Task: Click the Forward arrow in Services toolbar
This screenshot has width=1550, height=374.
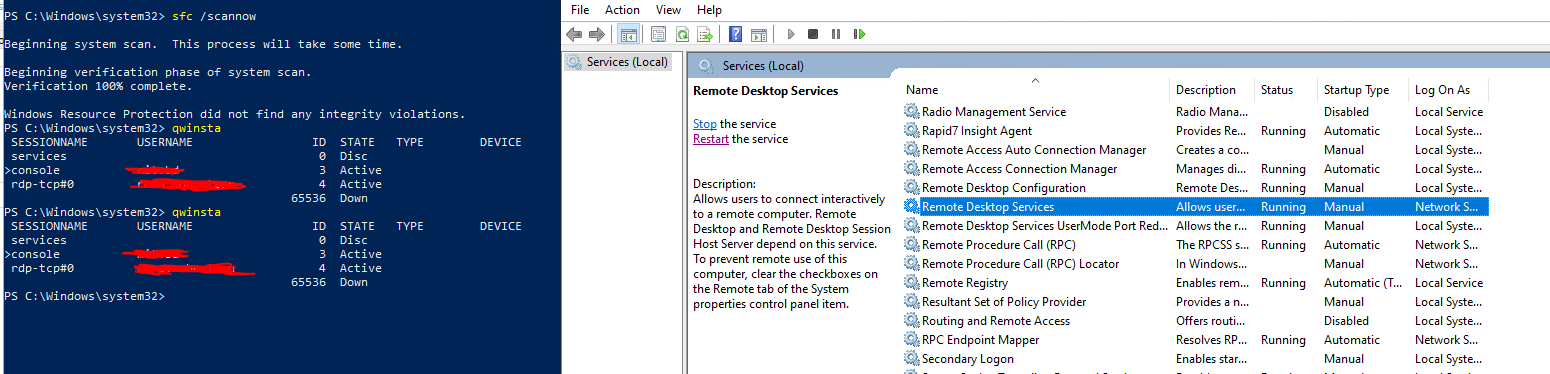Action: [597, 34]
